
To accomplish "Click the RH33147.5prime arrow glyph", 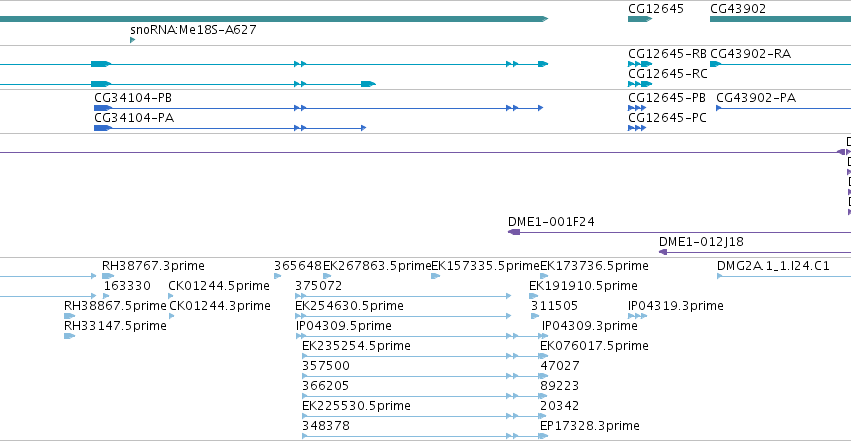I will [x=69, y=336].
